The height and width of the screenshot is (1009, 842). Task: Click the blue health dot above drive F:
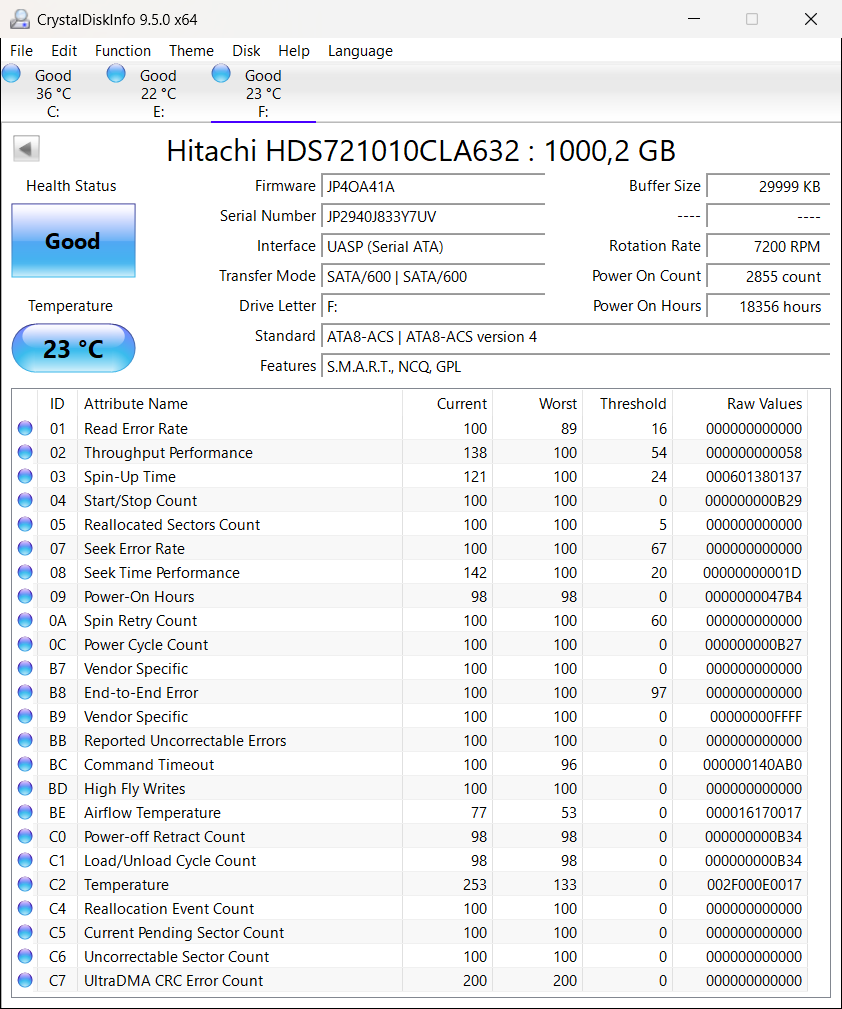[220, 72]
